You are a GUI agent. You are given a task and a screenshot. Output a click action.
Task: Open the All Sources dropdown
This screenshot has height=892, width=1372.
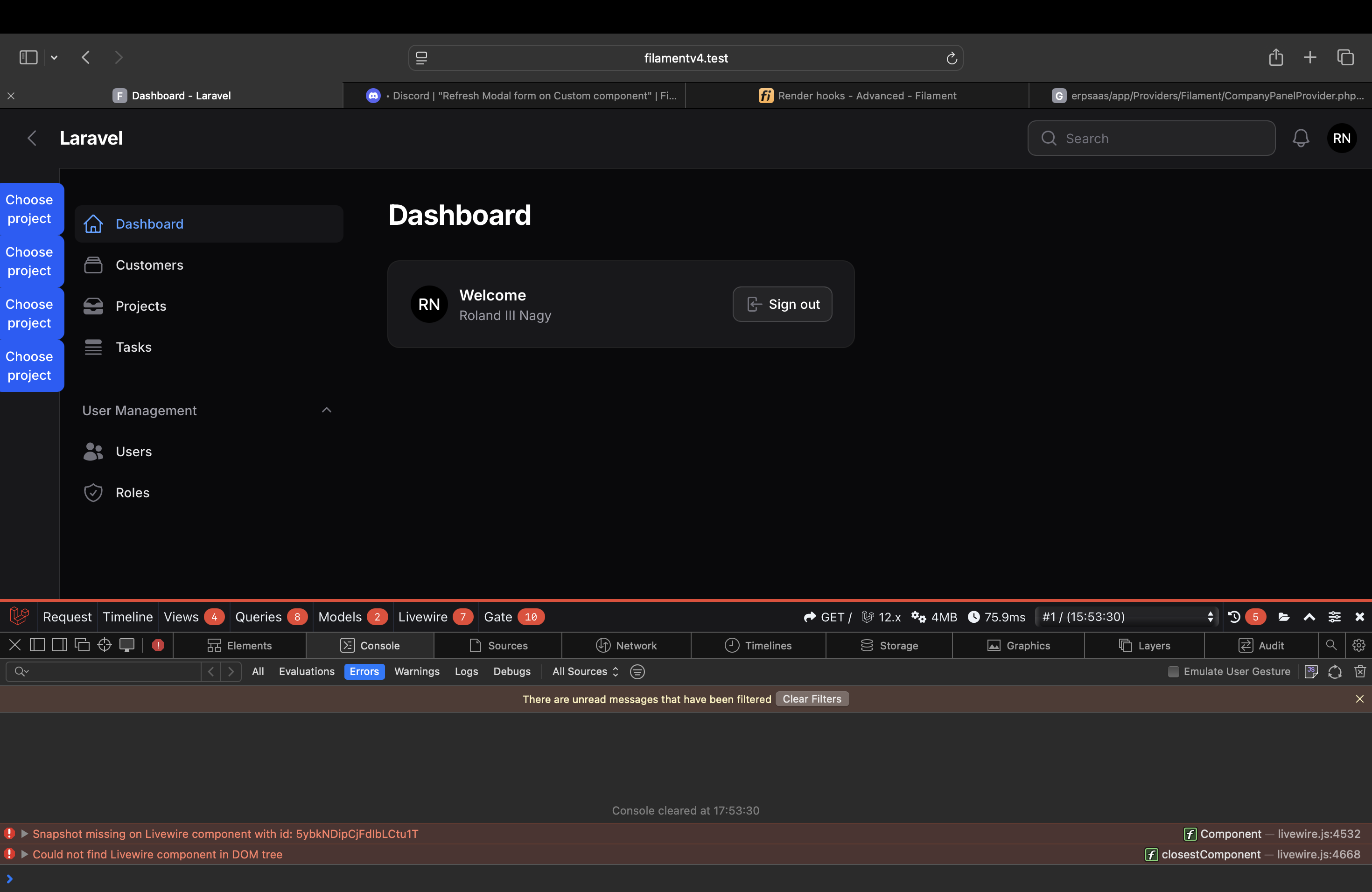585,671
